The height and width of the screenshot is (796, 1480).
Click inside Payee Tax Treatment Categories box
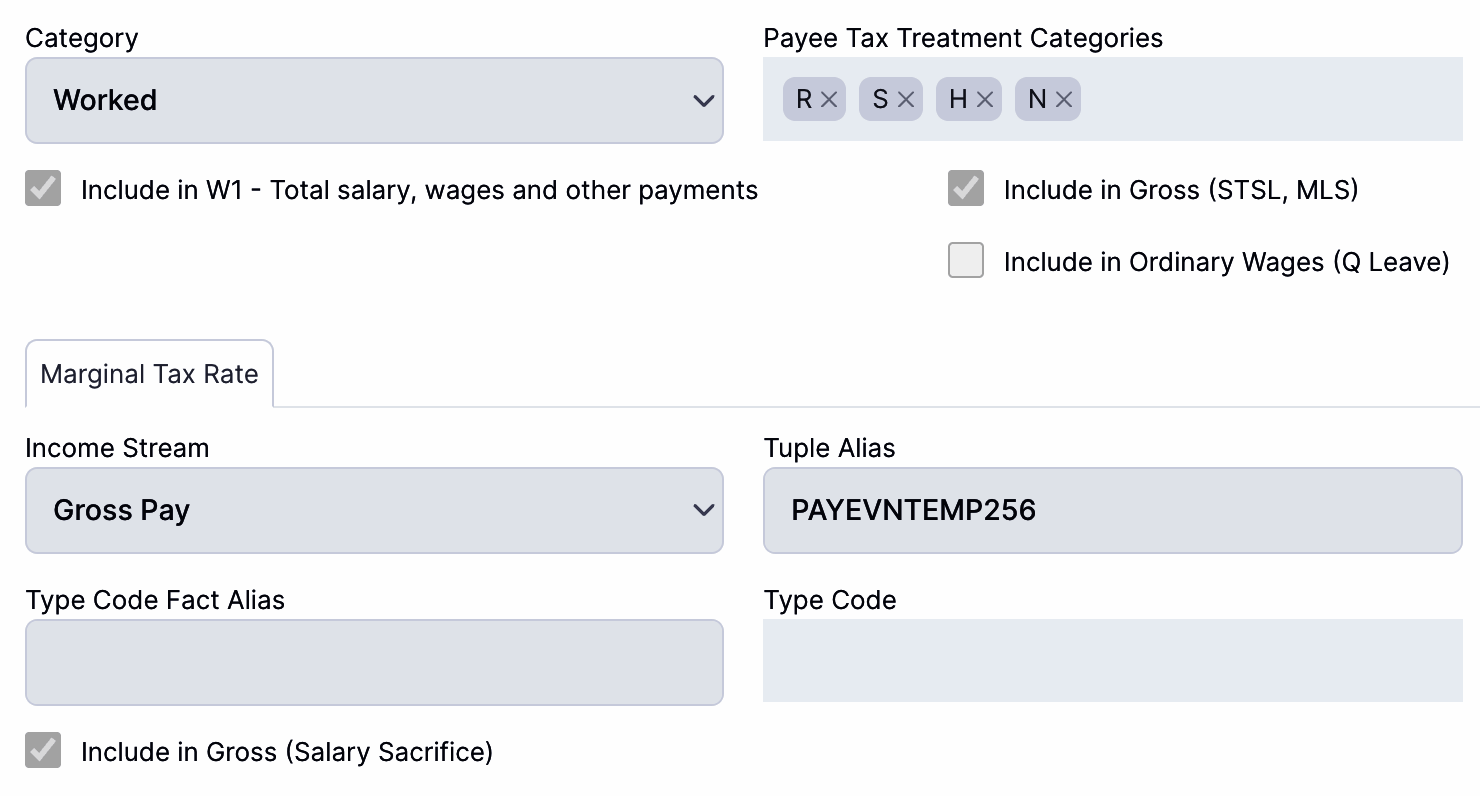(1270, 100)
